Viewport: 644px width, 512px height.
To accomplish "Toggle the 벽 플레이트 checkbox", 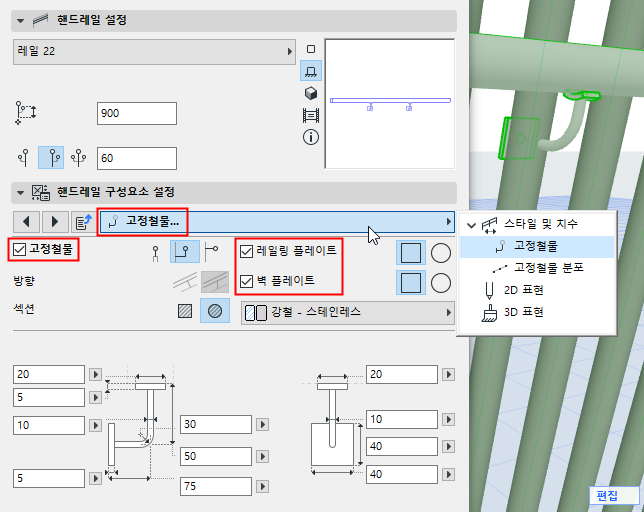I will [246, 281].
